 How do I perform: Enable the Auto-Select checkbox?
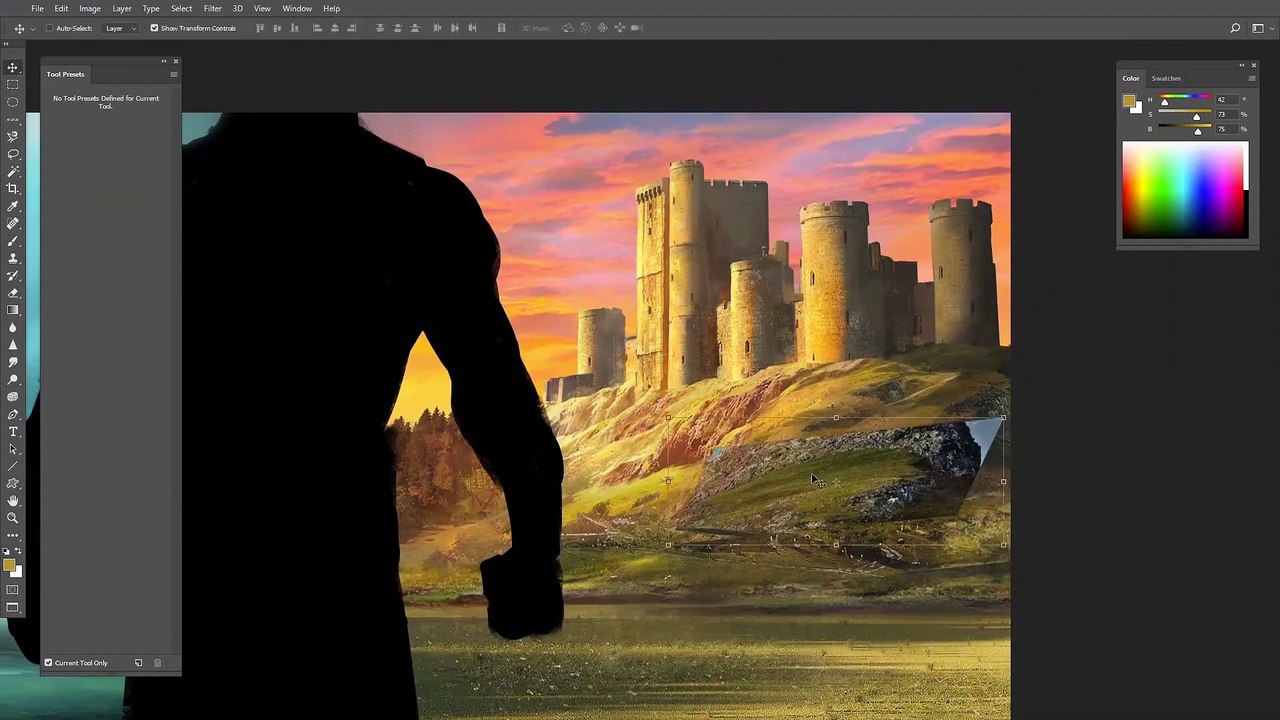[50, 28]
